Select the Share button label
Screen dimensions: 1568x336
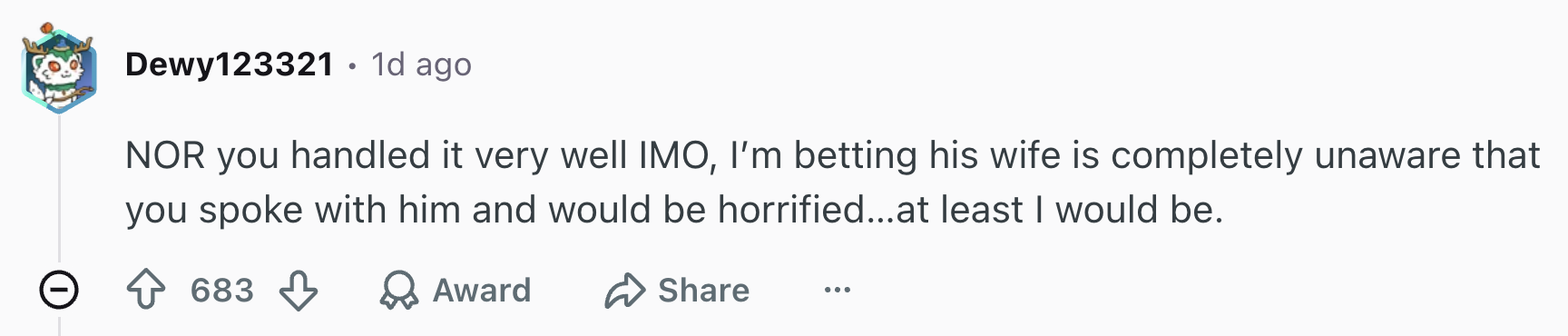click(704, 291)
